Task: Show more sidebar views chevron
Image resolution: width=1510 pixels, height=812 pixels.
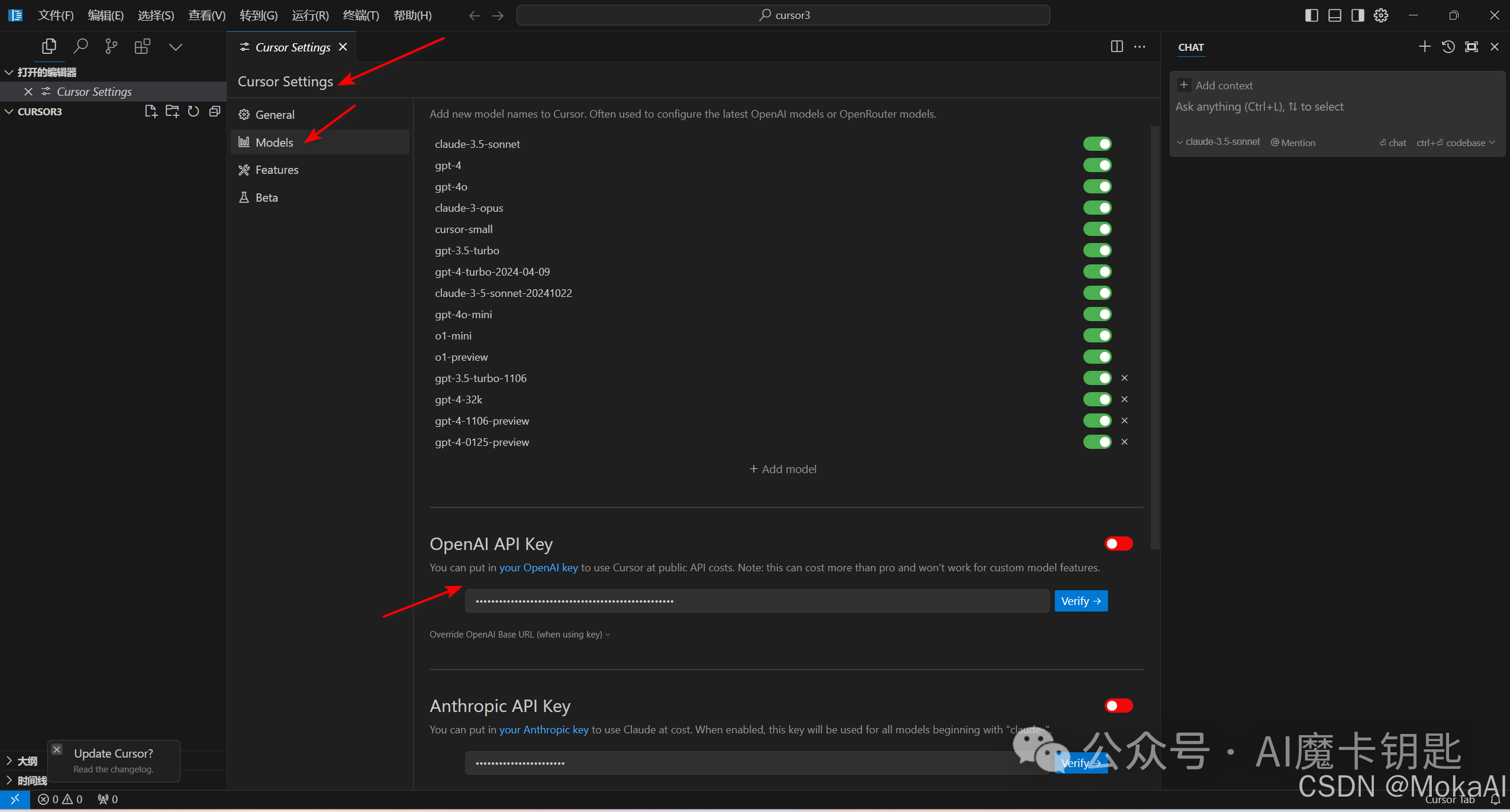Action: point(175,47)
